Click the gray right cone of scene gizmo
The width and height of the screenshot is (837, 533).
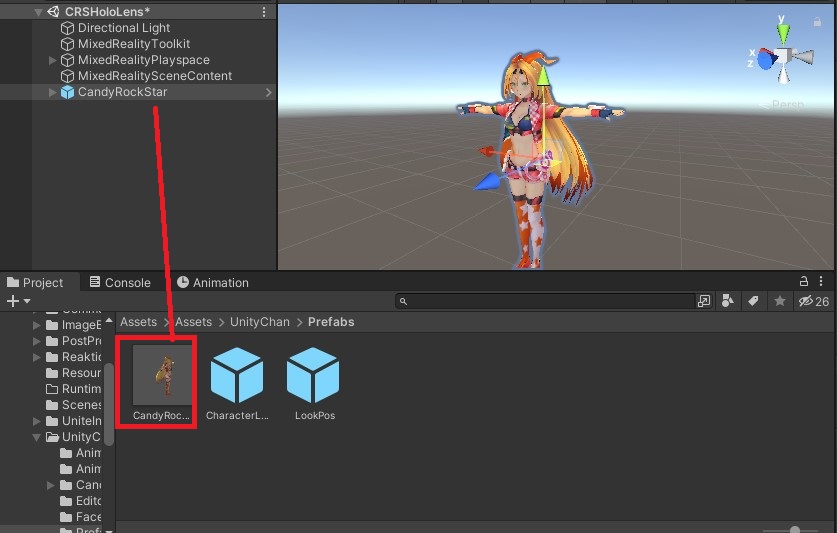[803, 57]
